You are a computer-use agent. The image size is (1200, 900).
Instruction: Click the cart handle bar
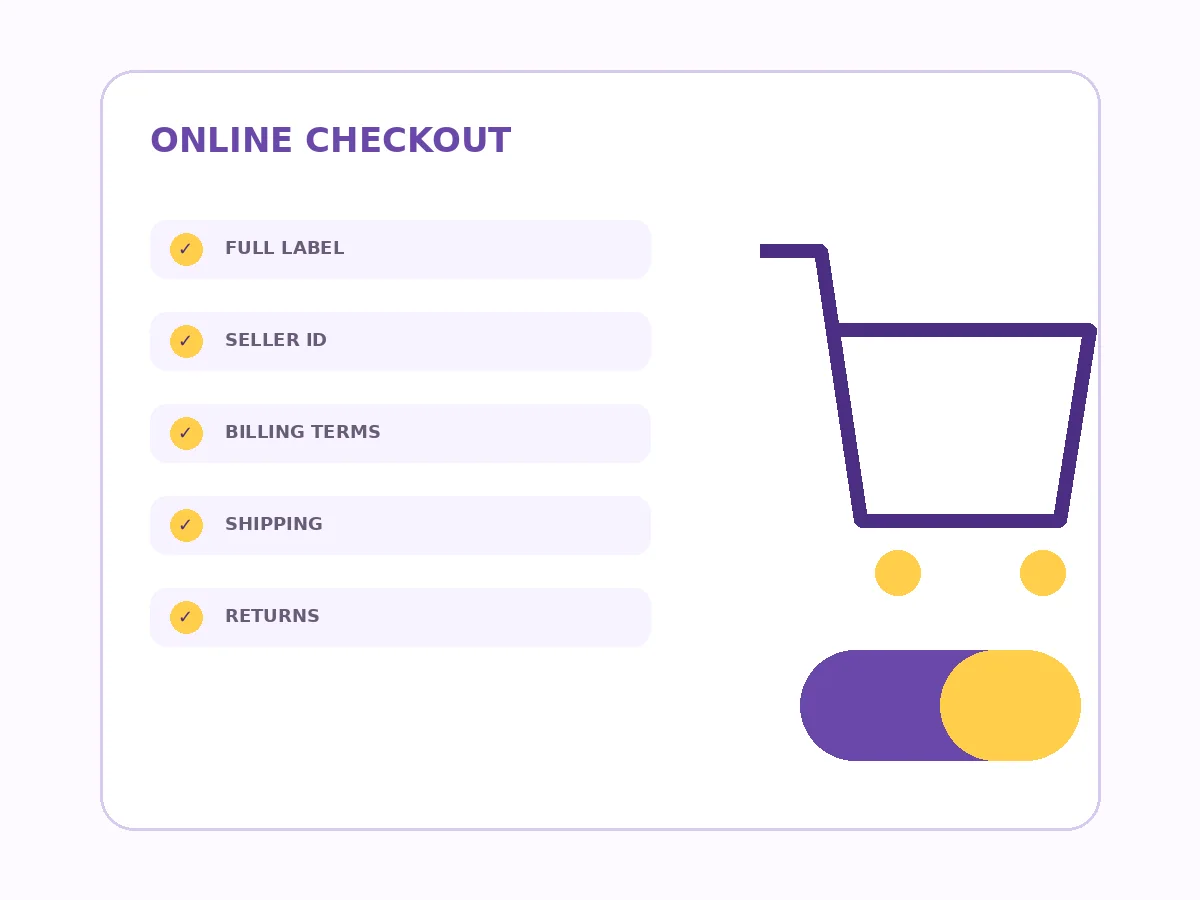click(791, 251)
